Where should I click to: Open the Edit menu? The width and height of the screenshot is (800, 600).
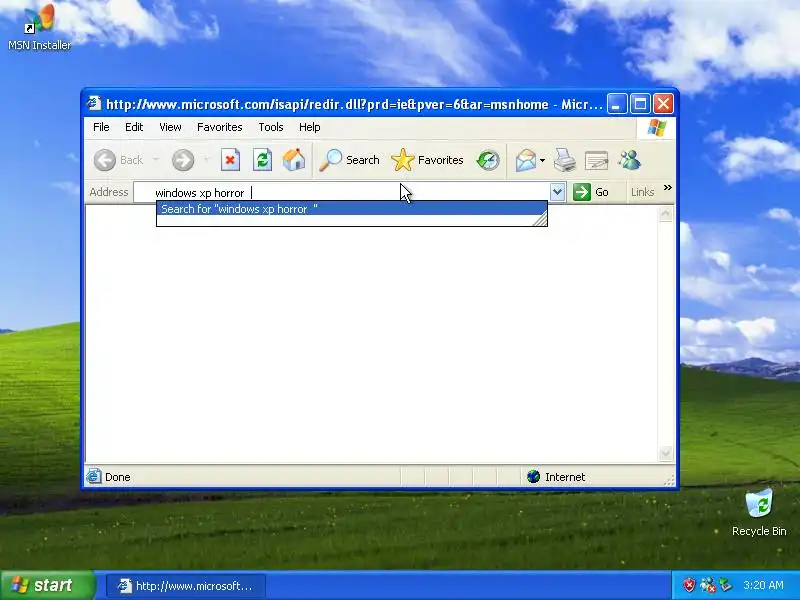(x=134, y=127)
